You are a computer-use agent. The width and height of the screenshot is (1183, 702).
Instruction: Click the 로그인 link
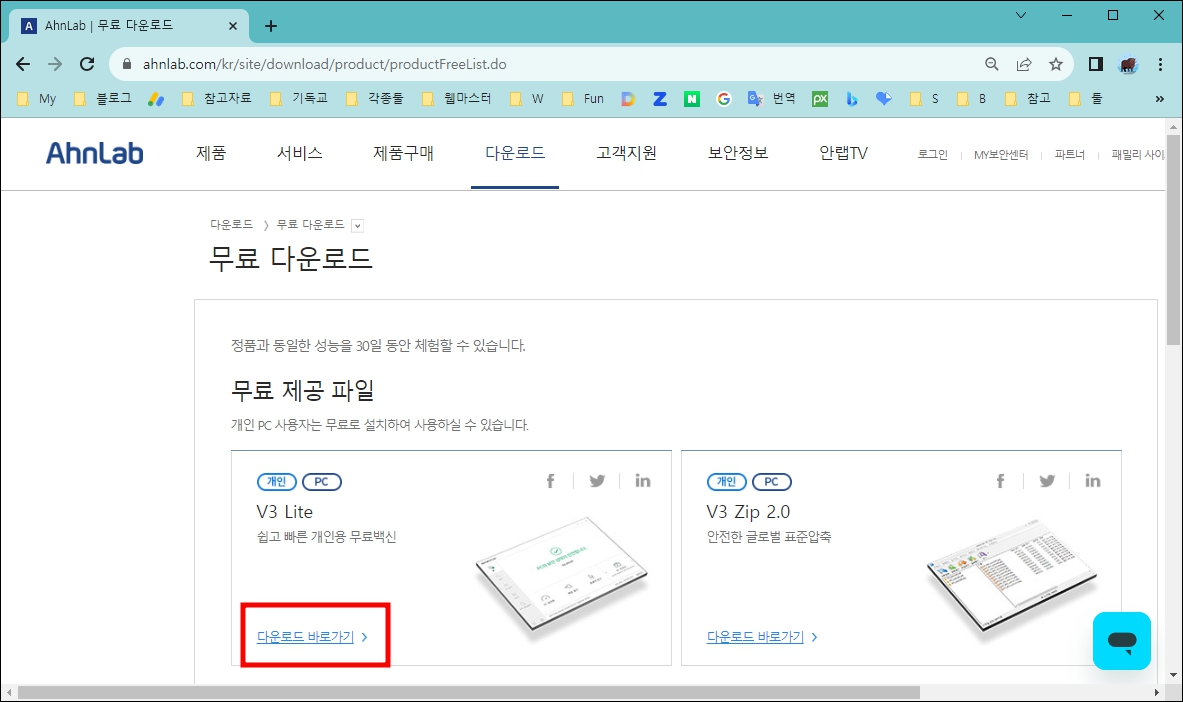[x=933, y=154]
